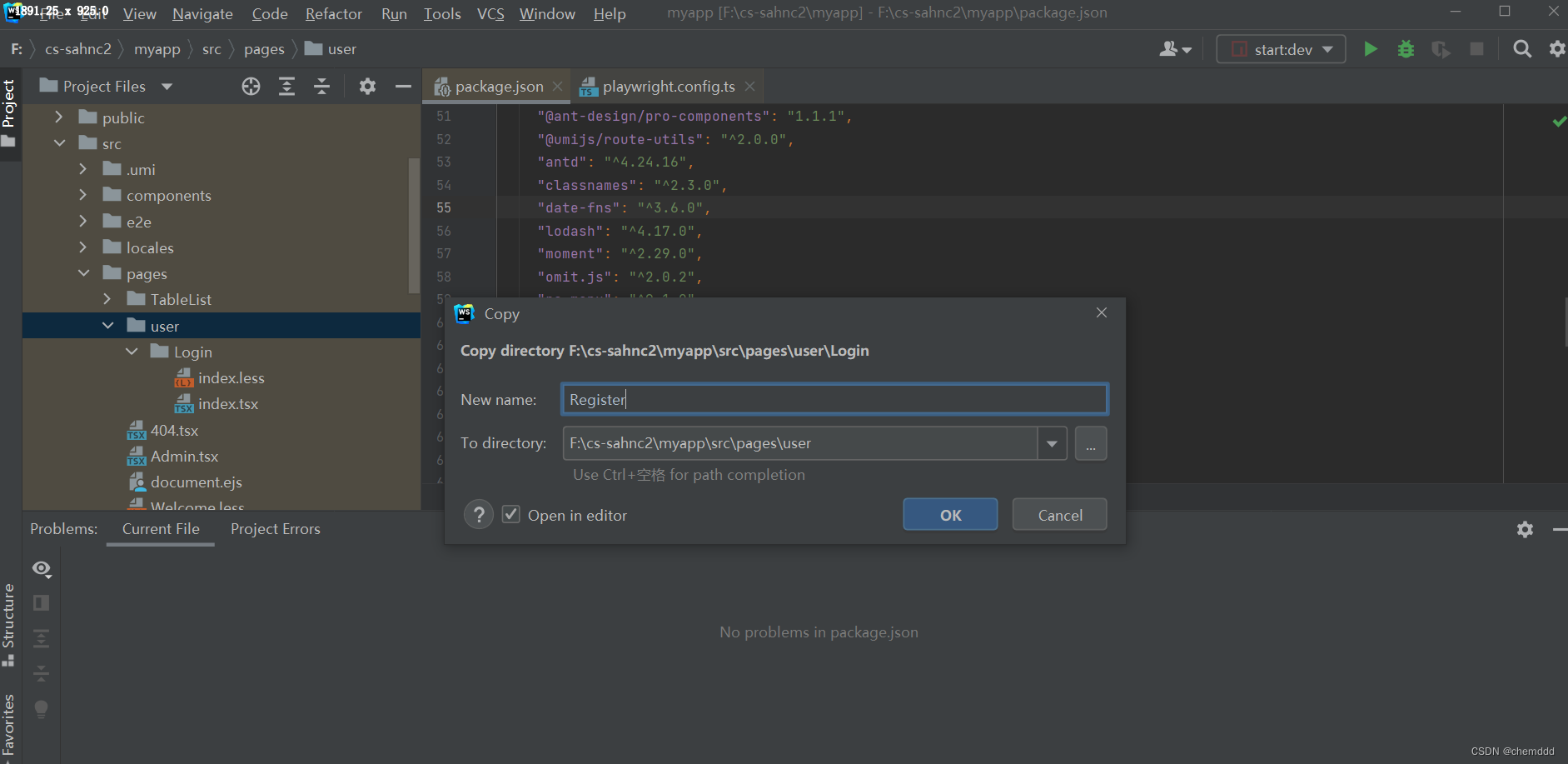Expand the .umi folder
This screenshot has height=764, width=1568.
tap(82, 169)
